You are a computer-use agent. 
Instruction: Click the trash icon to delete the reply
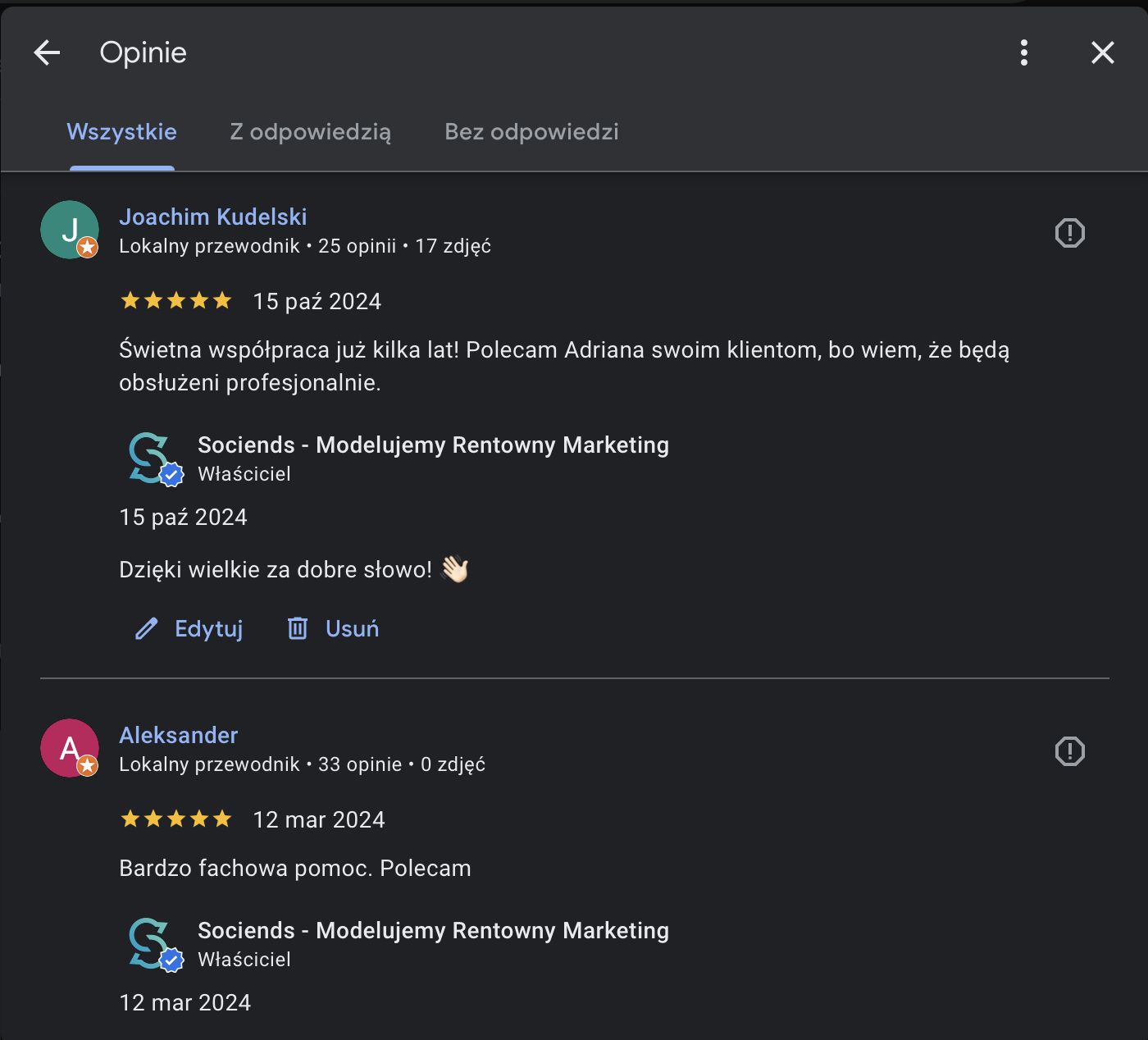click(298, 629)
